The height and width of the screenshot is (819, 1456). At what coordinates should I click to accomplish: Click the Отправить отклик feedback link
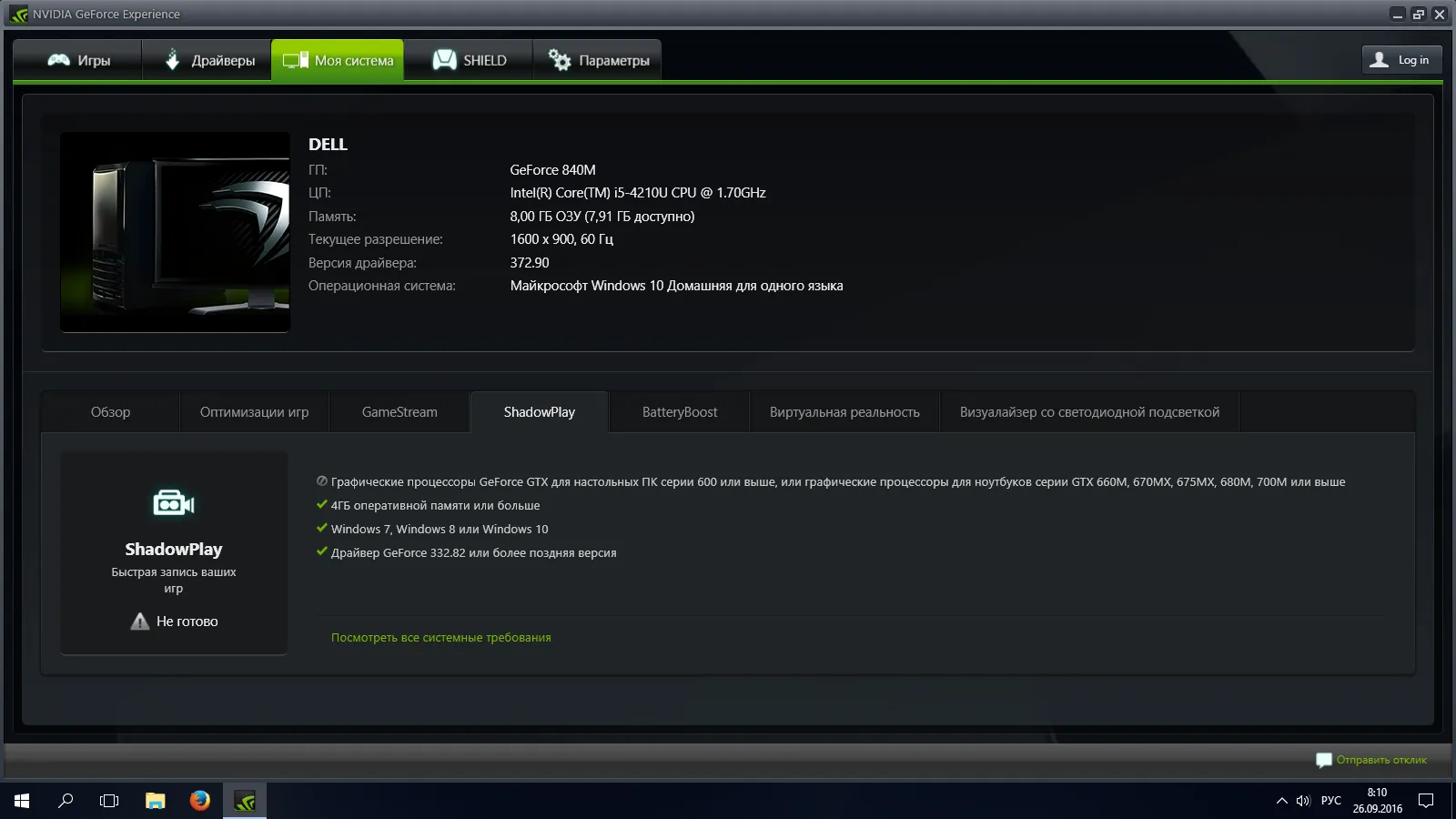[x=1381, y=760]
